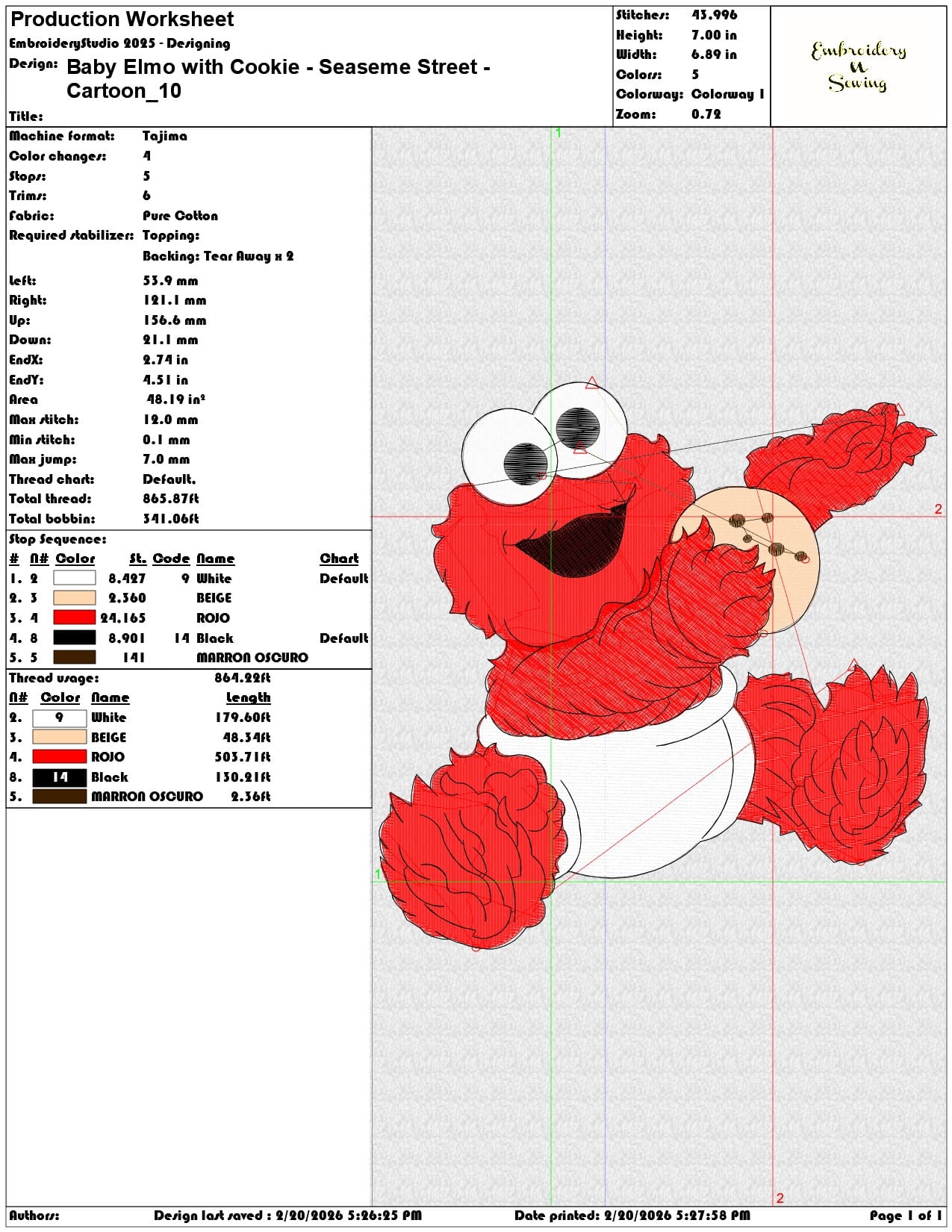This screenshot has height=1232, width=952.
Task: Click the Machine format value Tajima
Action: click(165, 136)
